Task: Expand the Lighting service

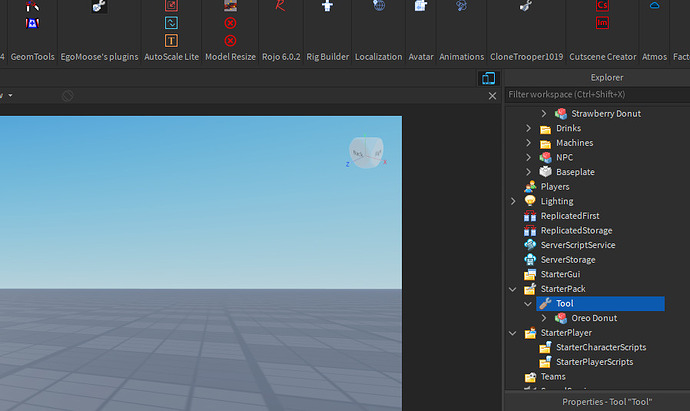Action: point(513,201)
